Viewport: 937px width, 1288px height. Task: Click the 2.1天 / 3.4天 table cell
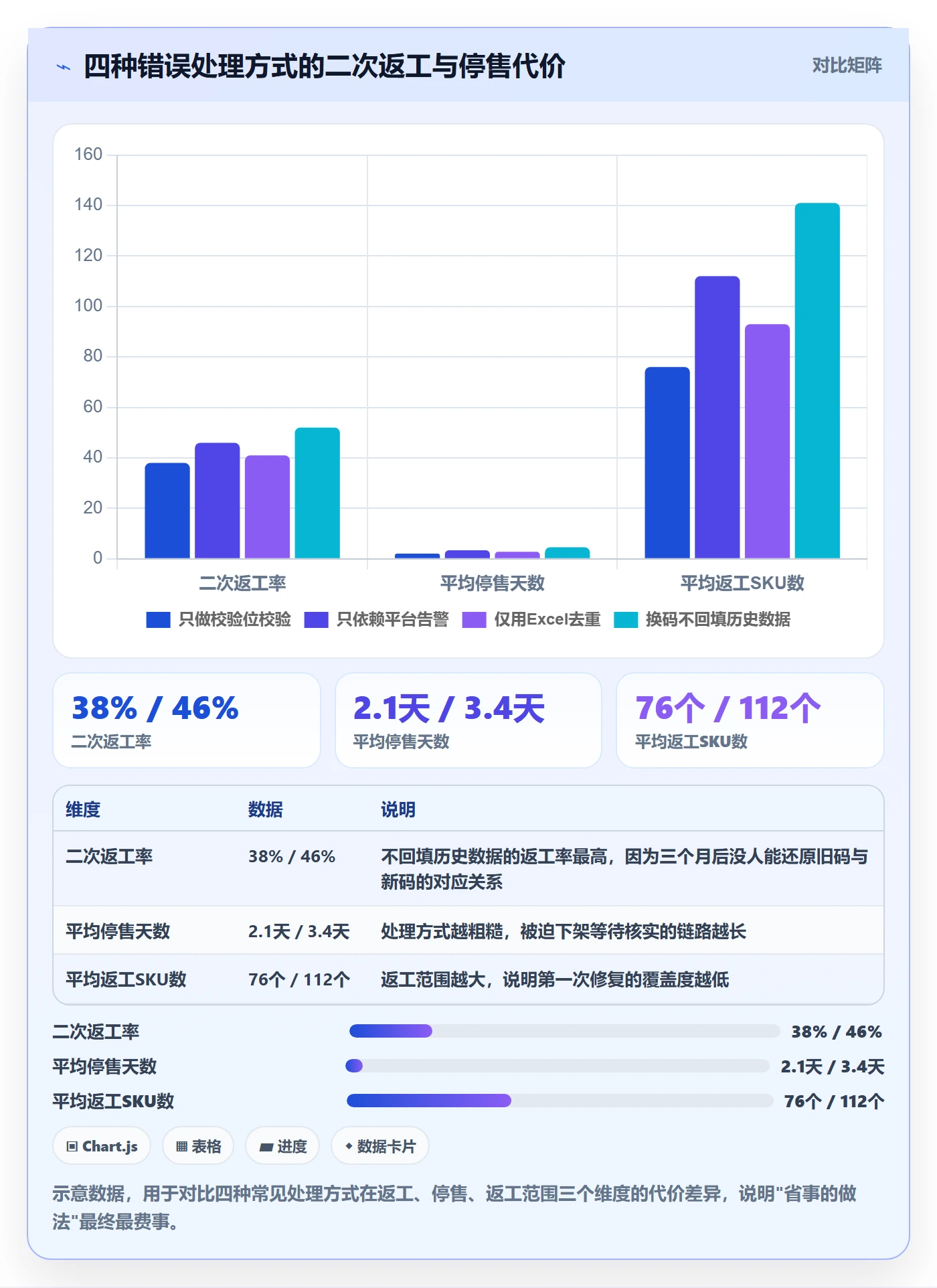[299, 931]
